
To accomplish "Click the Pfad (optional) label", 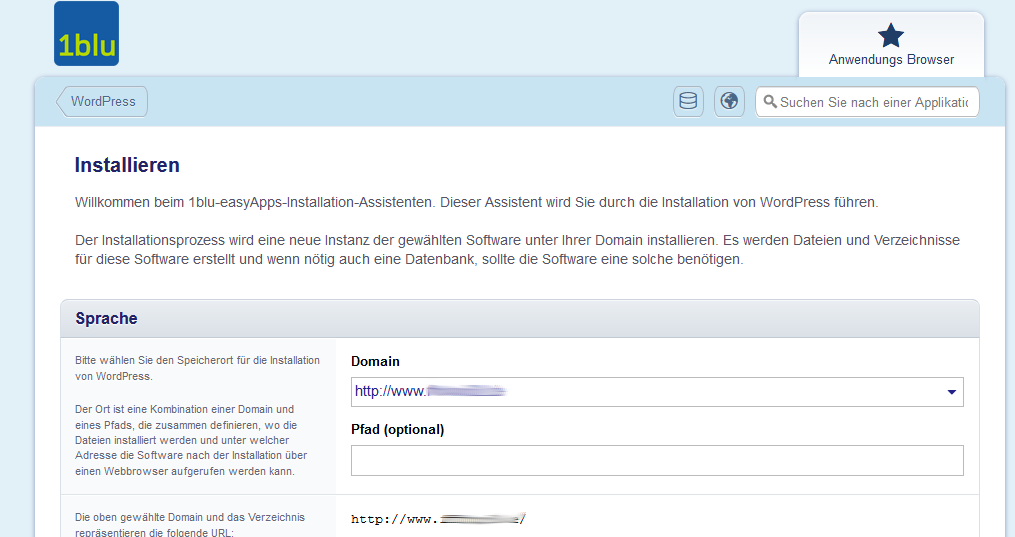I will click(x=397, y=430).
